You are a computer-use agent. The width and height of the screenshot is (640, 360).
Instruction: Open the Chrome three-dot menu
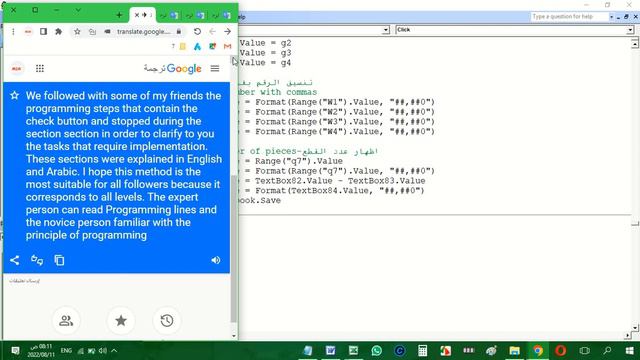[x=13, y=31]
